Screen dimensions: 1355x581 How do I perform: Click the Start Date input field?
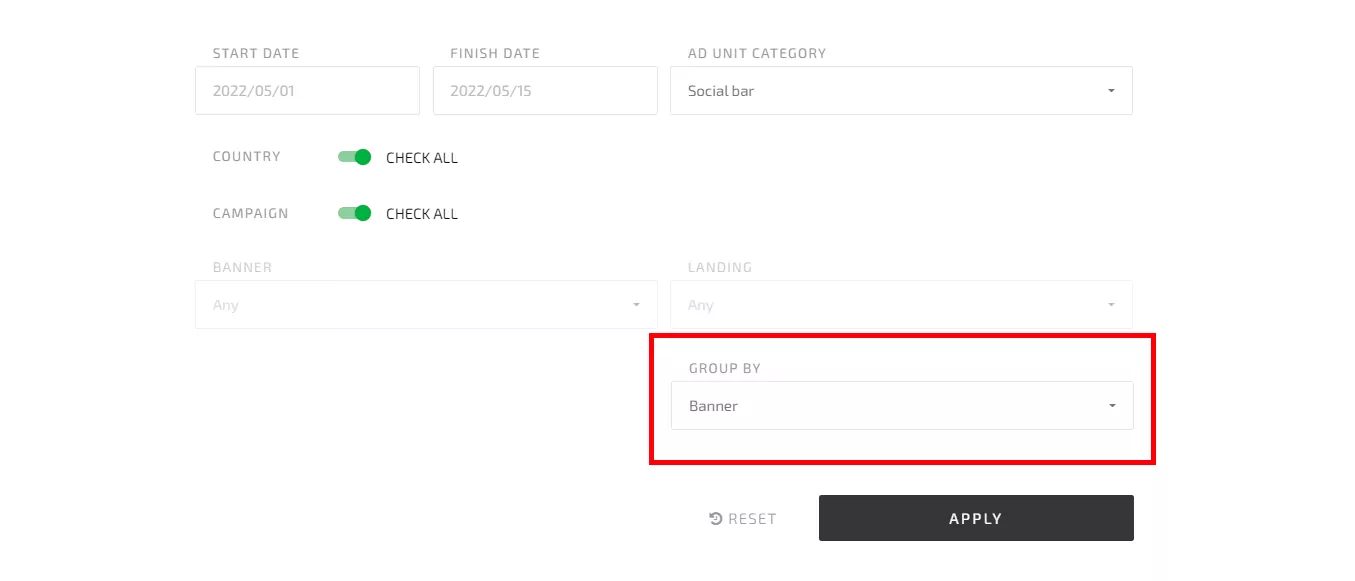click(x=307, y=91)
